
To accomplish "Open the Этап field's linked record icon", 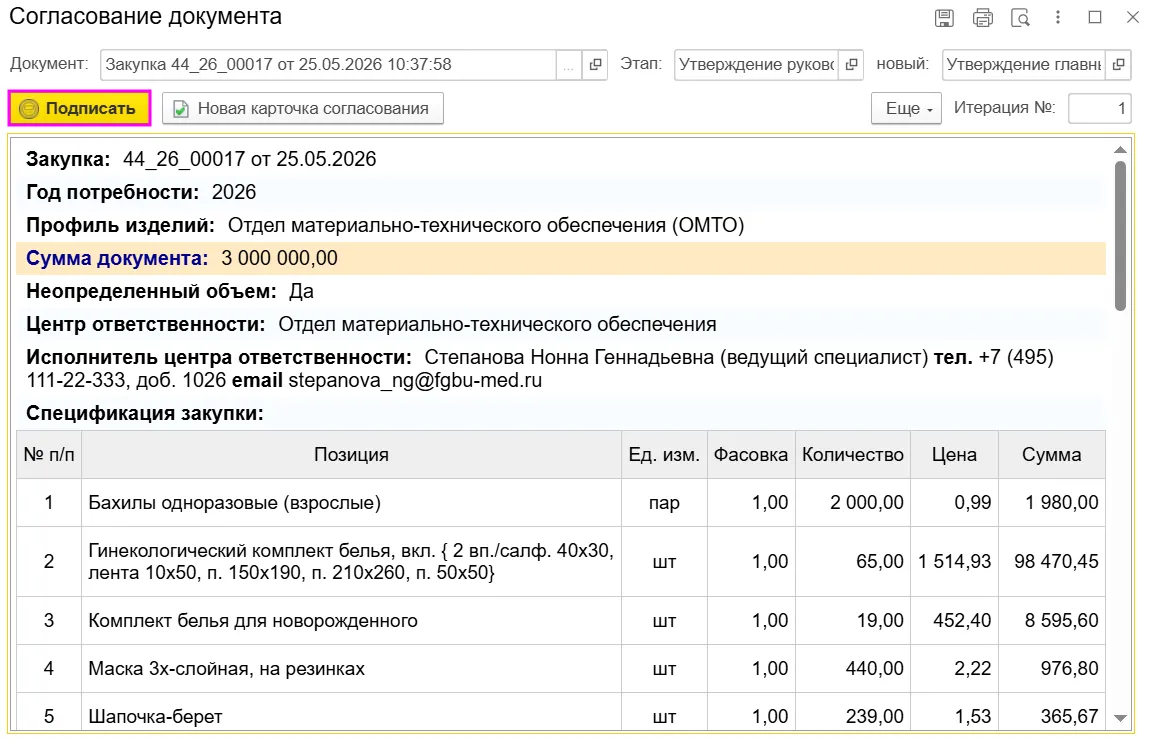I will [x=851, y=65].
